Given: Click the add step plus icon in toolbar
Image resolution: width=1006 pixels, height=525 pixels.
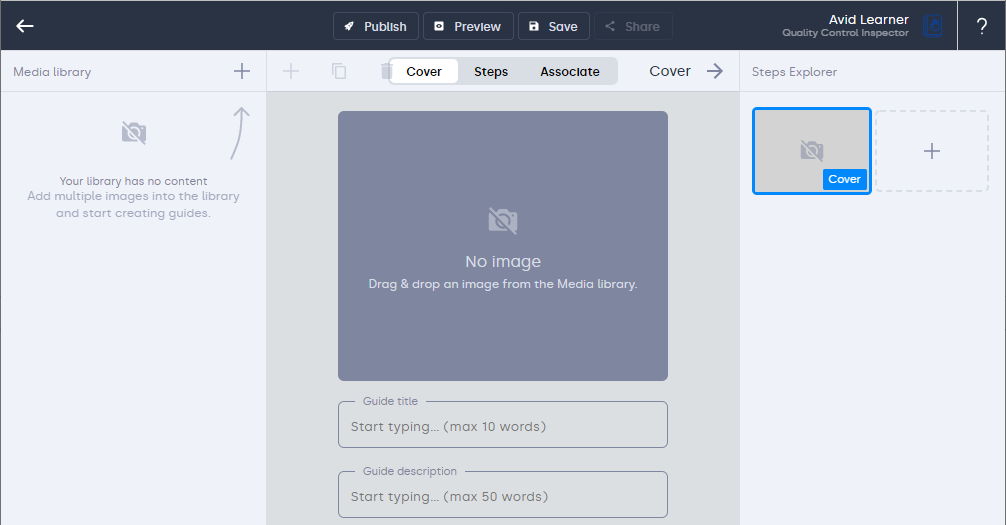Looking at the screenshot, I should pos(291,71).
